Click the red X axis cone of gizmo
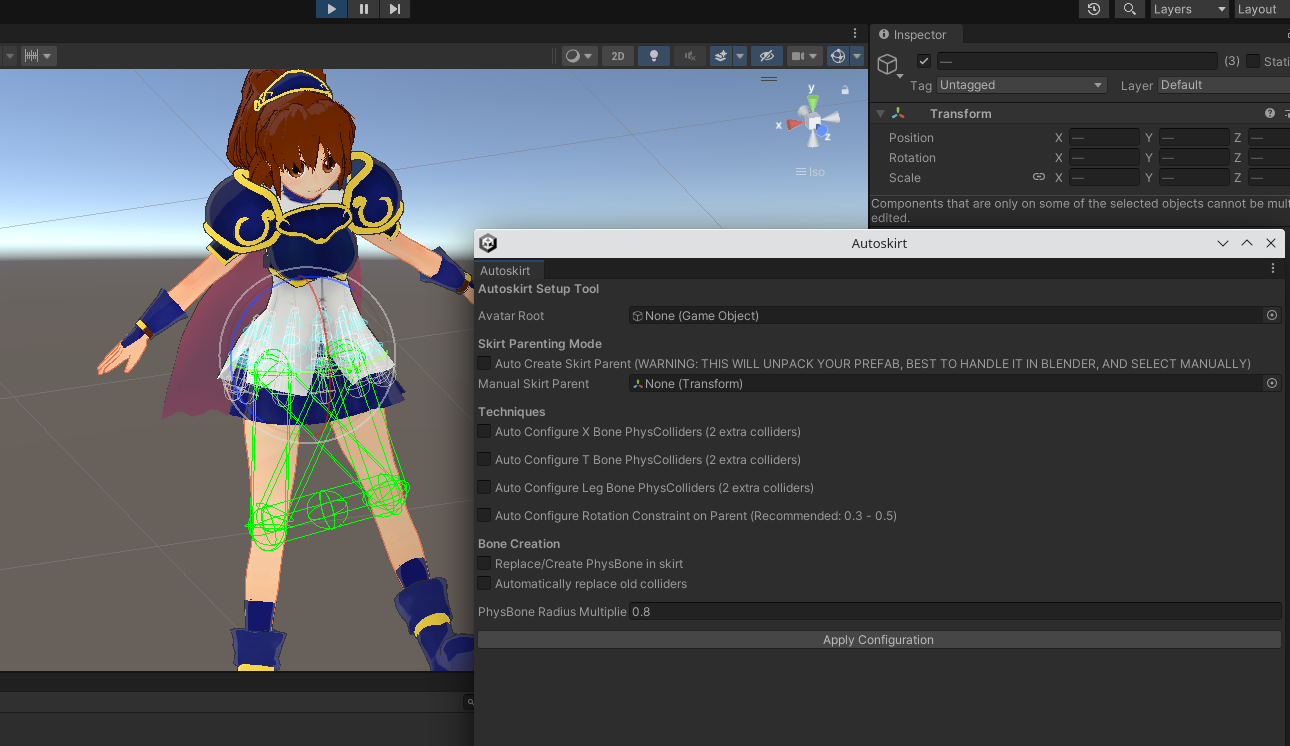 click(795, 124)
